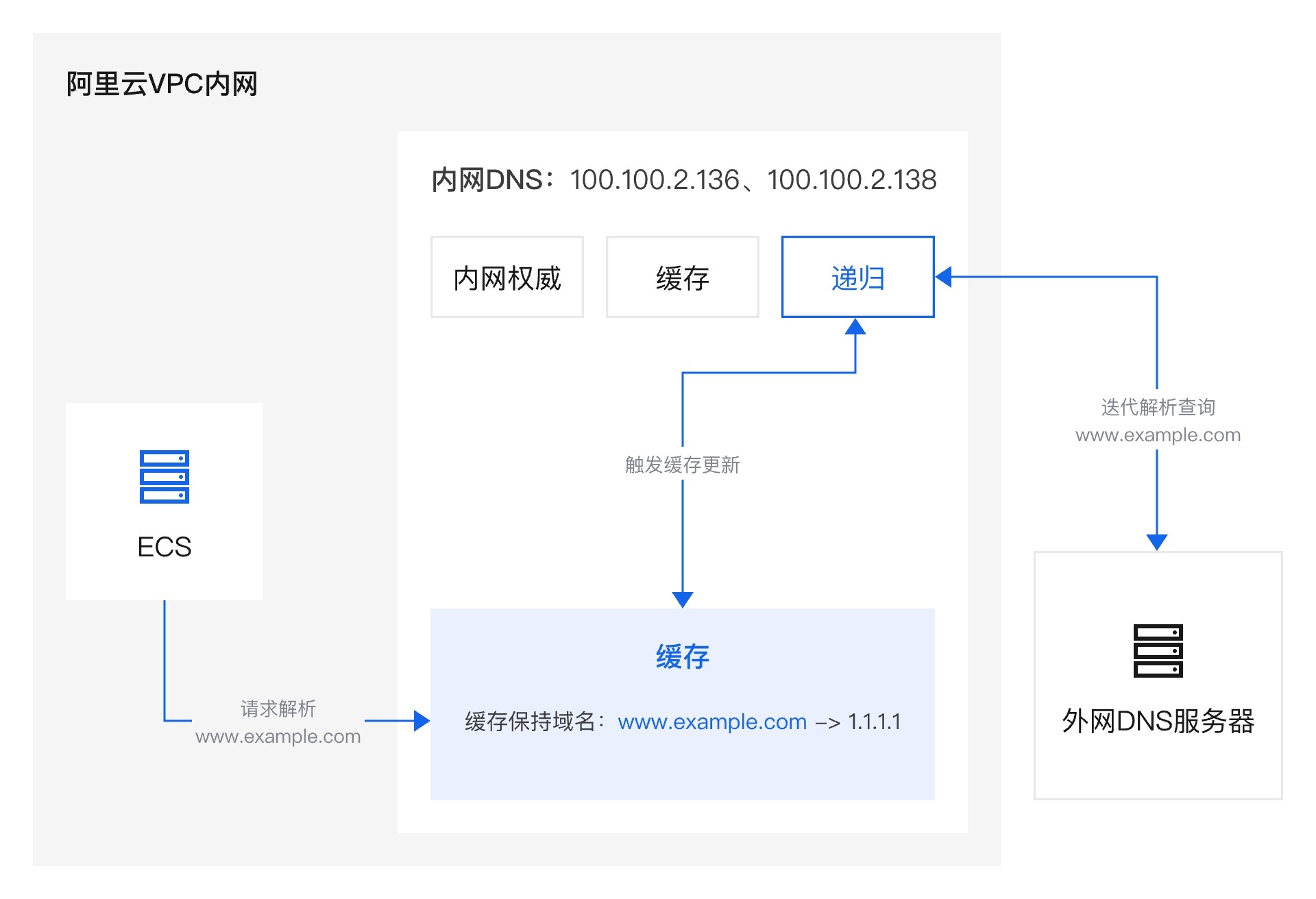This screenshot has height=899, width=1316.
Task: Click the arrowhead pointing up under 递归
Action: tap(855, 327)
